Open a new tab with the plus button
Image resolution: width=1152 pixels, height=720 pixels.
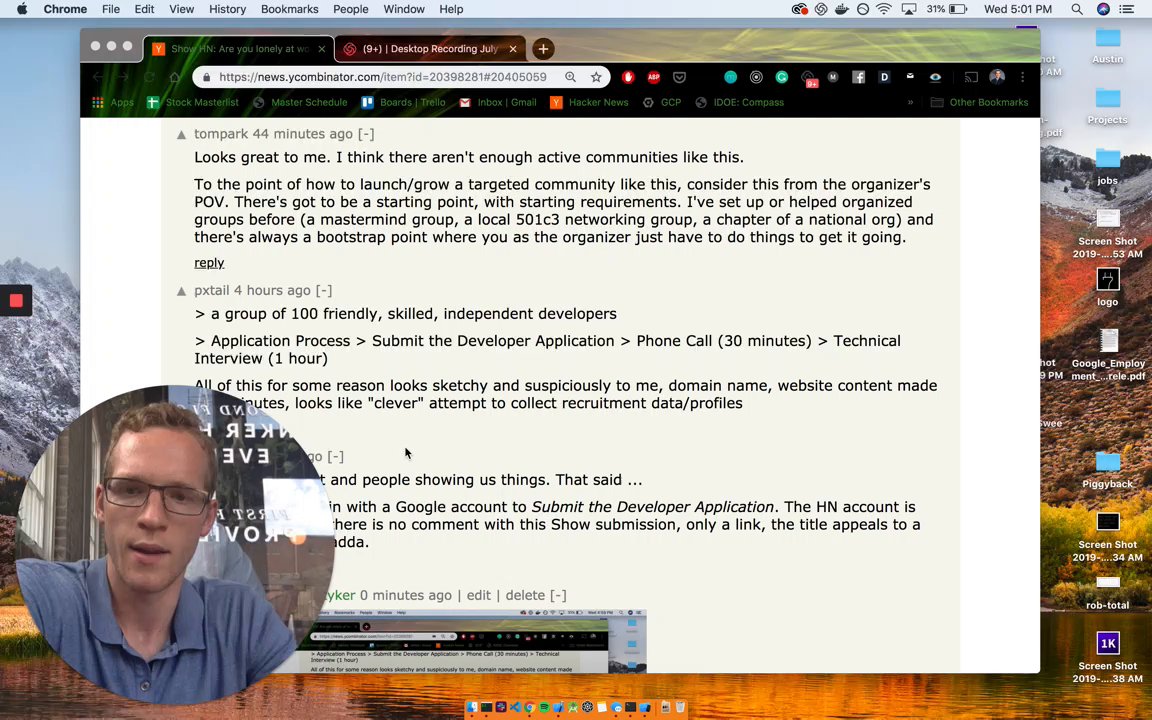(x=543, y=49)
